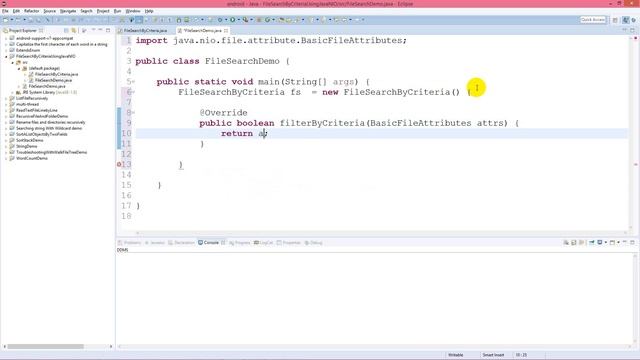
Task: Open the Run menu
Action: pyautogui.click(x=117, y=11)
